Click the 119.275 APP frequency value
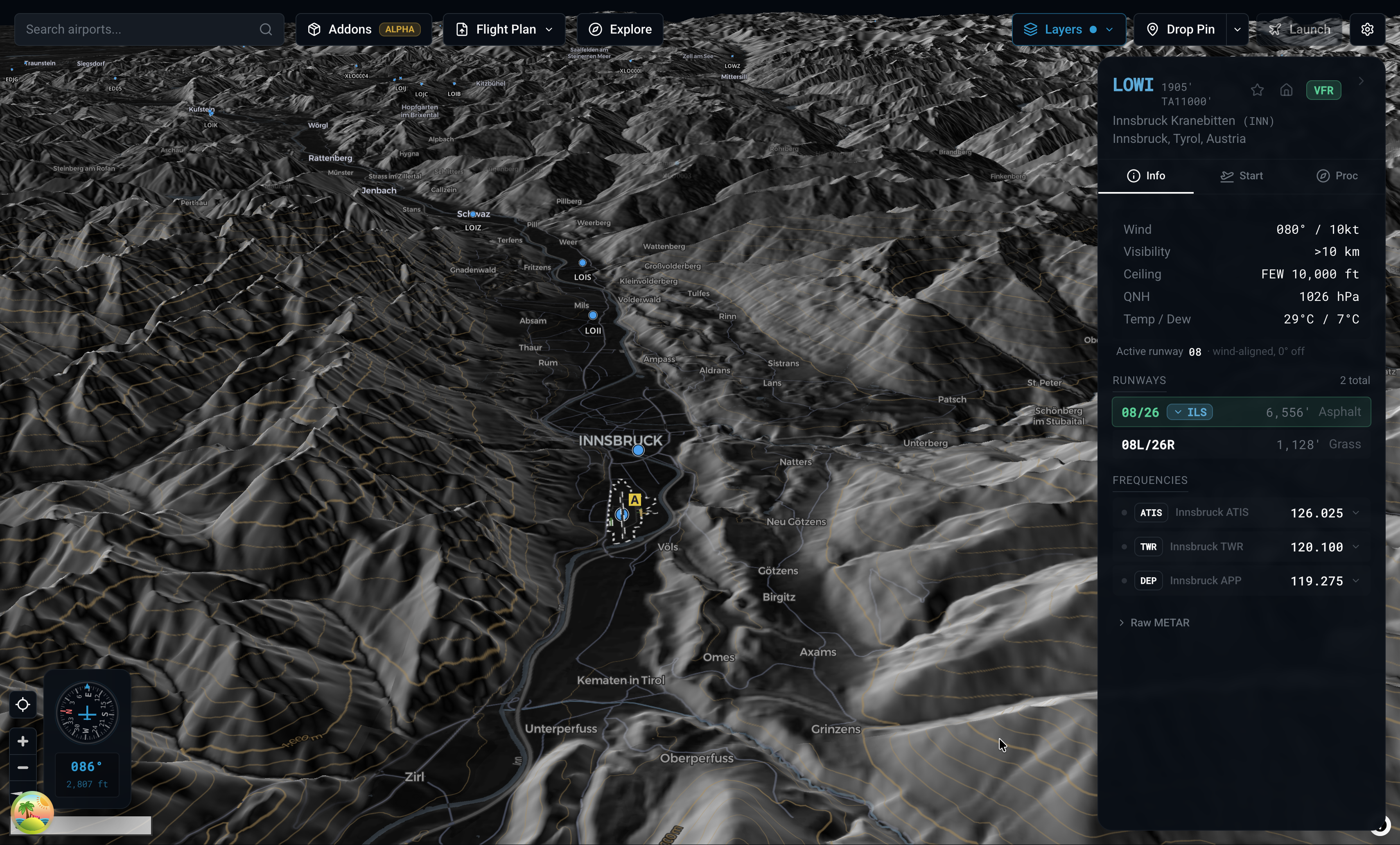Image resolution: width=1400 pixels, height=845 pixels. [1316, 581]
